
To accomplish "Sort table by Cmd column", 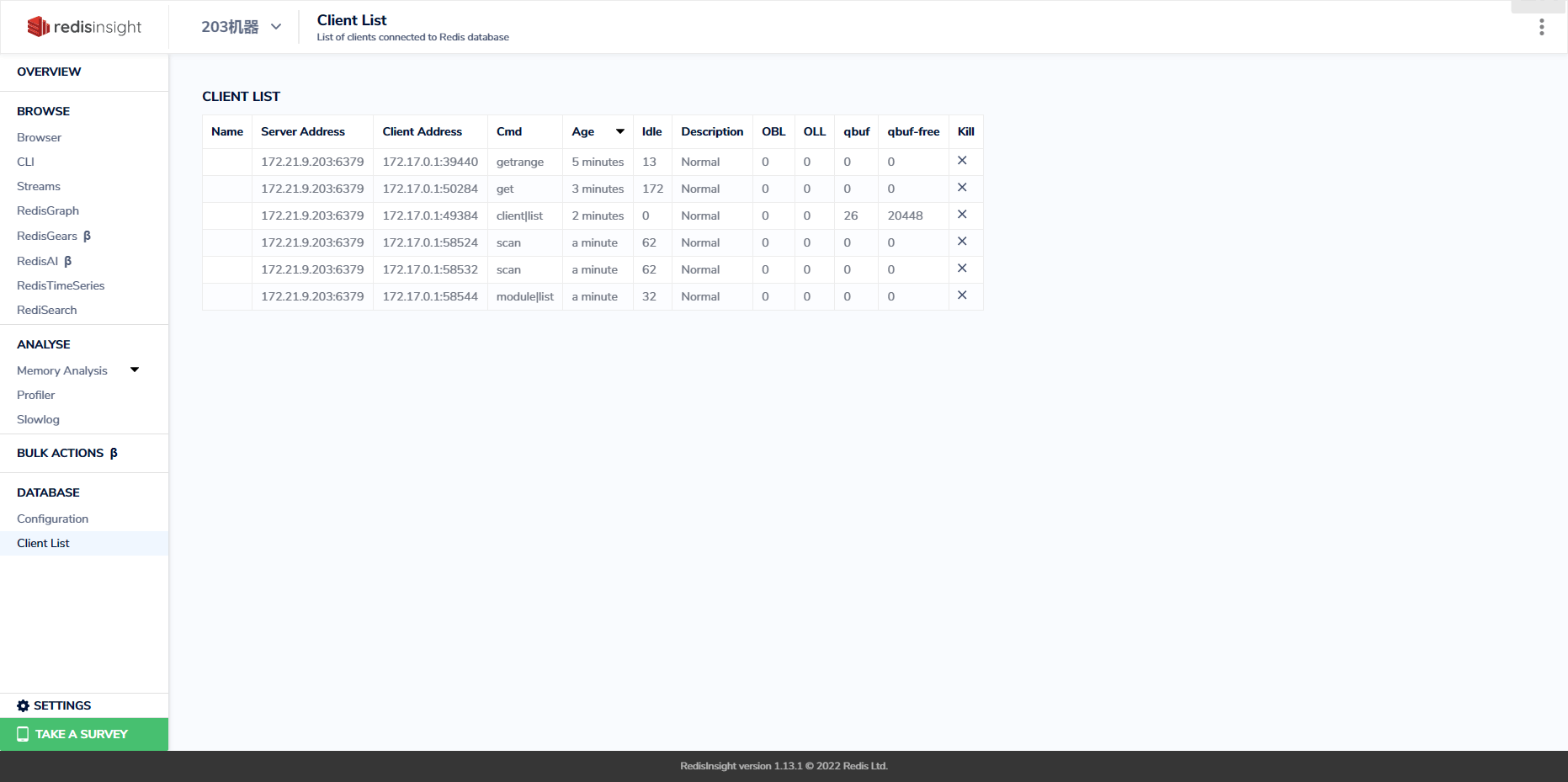I will [509, 131].
